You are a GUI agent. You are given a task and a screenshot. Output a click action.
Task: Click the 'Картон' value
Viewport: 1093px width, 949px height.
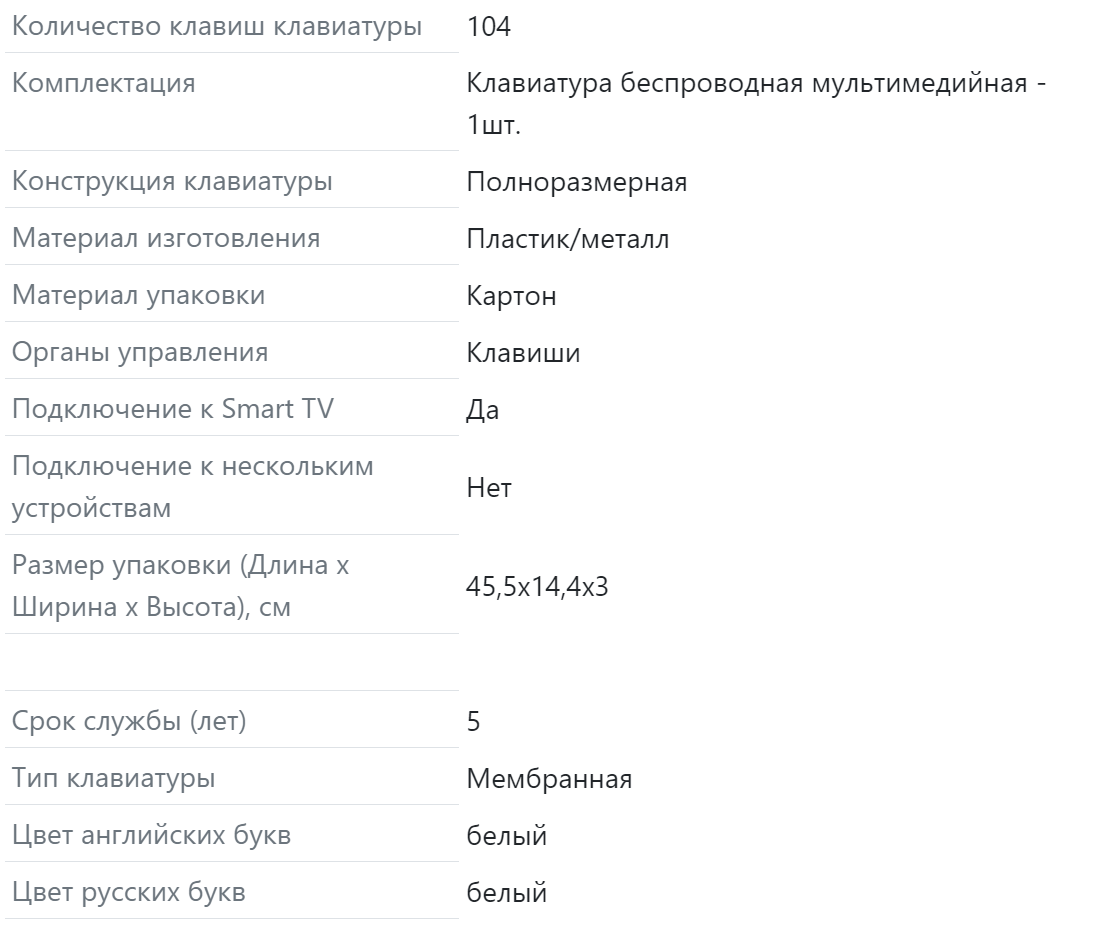pos(511,296)
